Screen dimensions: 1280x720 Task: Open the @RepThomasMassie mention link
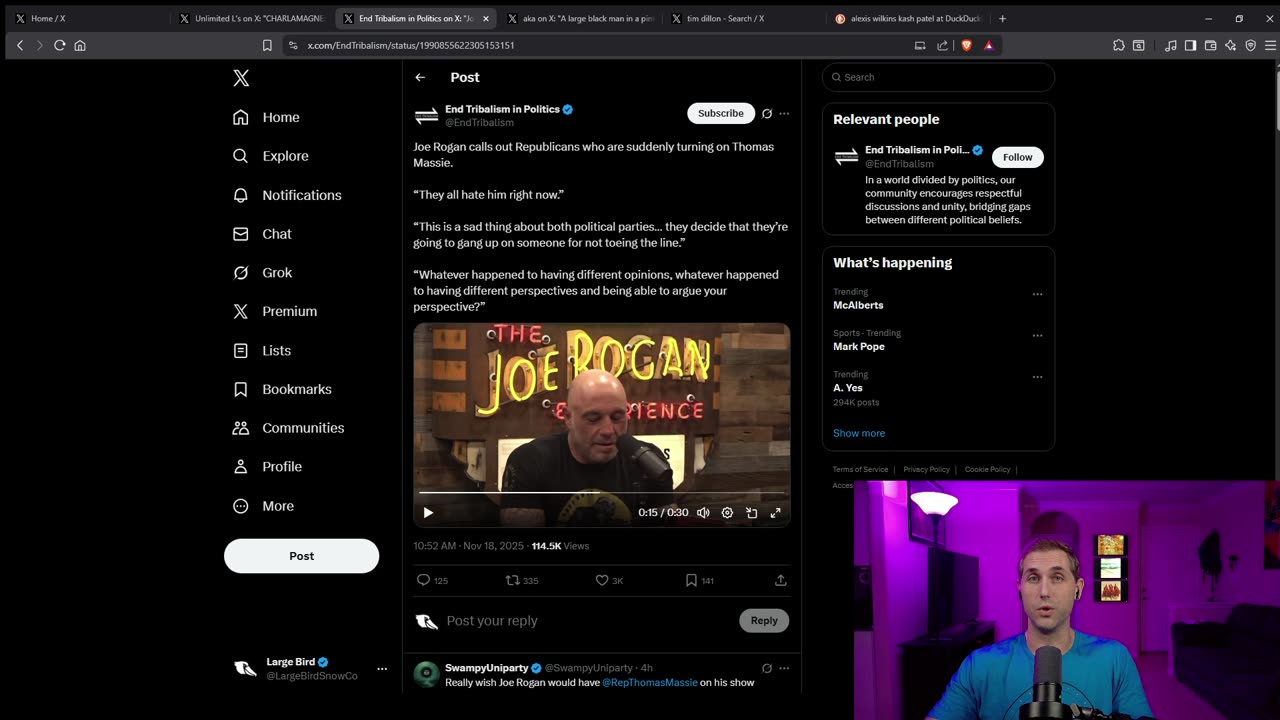click(x=650, y=683)
